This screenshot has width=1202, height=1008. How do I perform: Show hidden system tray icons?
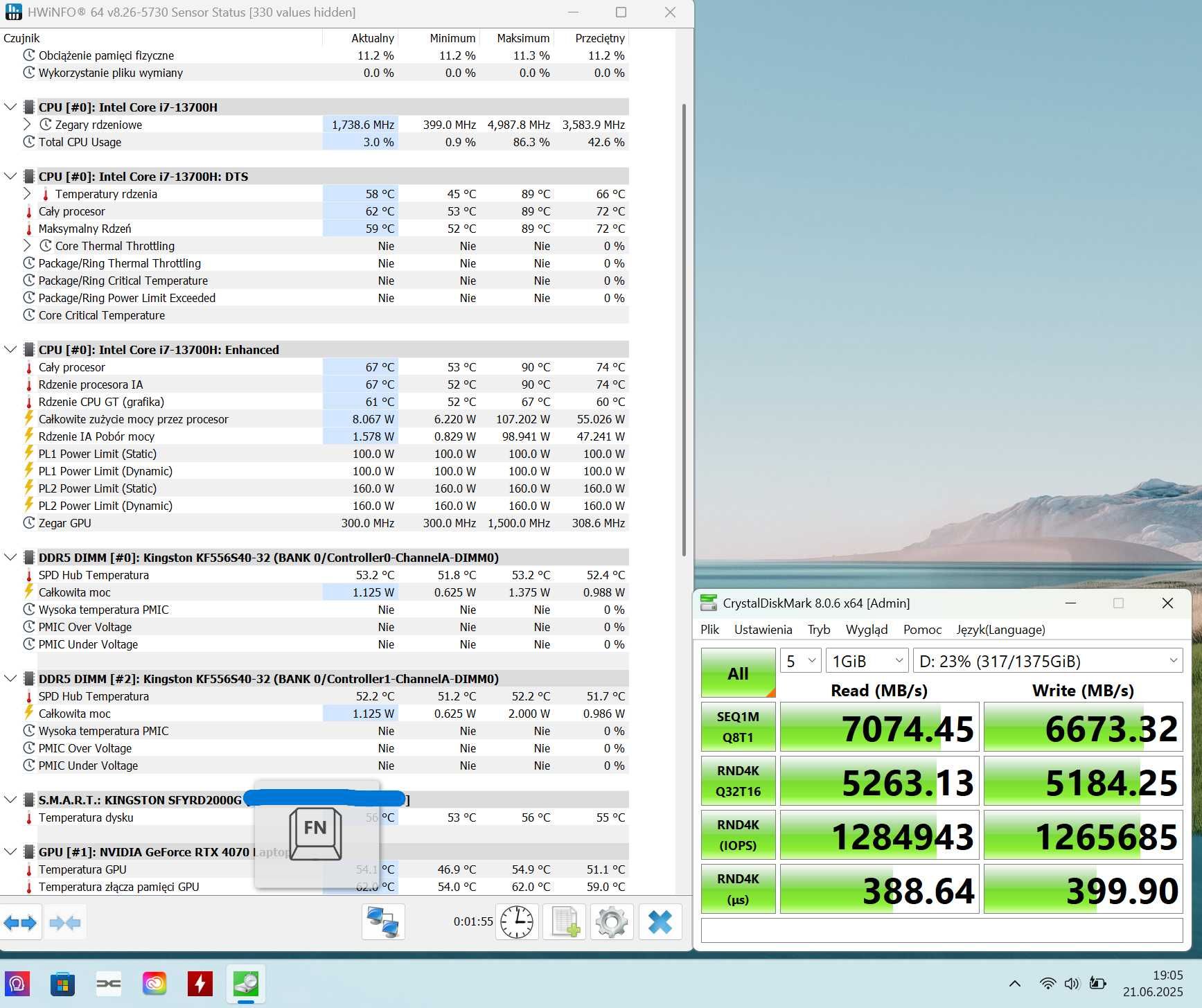[1015, 984]
